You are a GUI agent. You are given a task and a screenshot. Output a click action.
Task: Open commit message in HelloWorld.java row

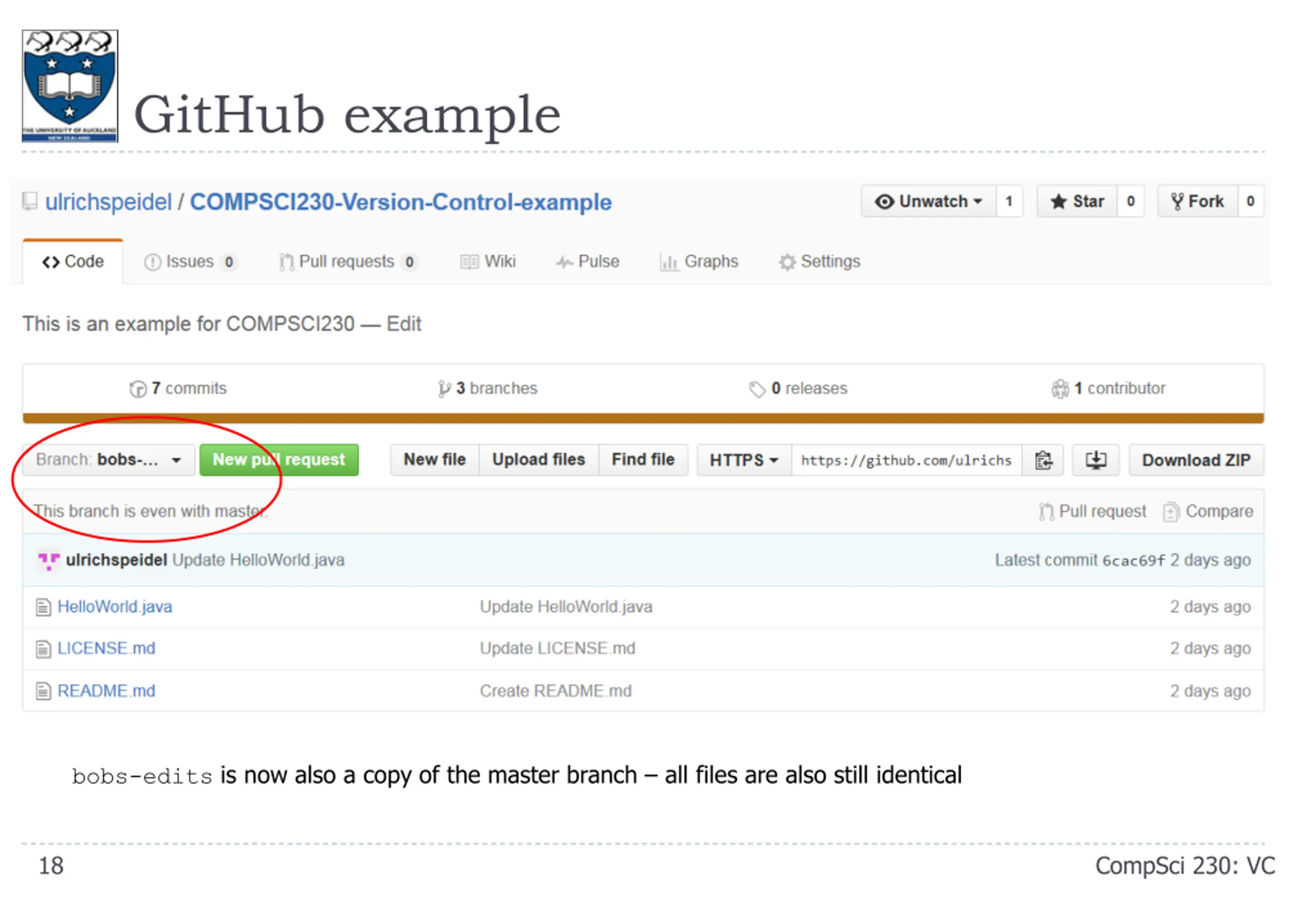click(x=566, y=607)
